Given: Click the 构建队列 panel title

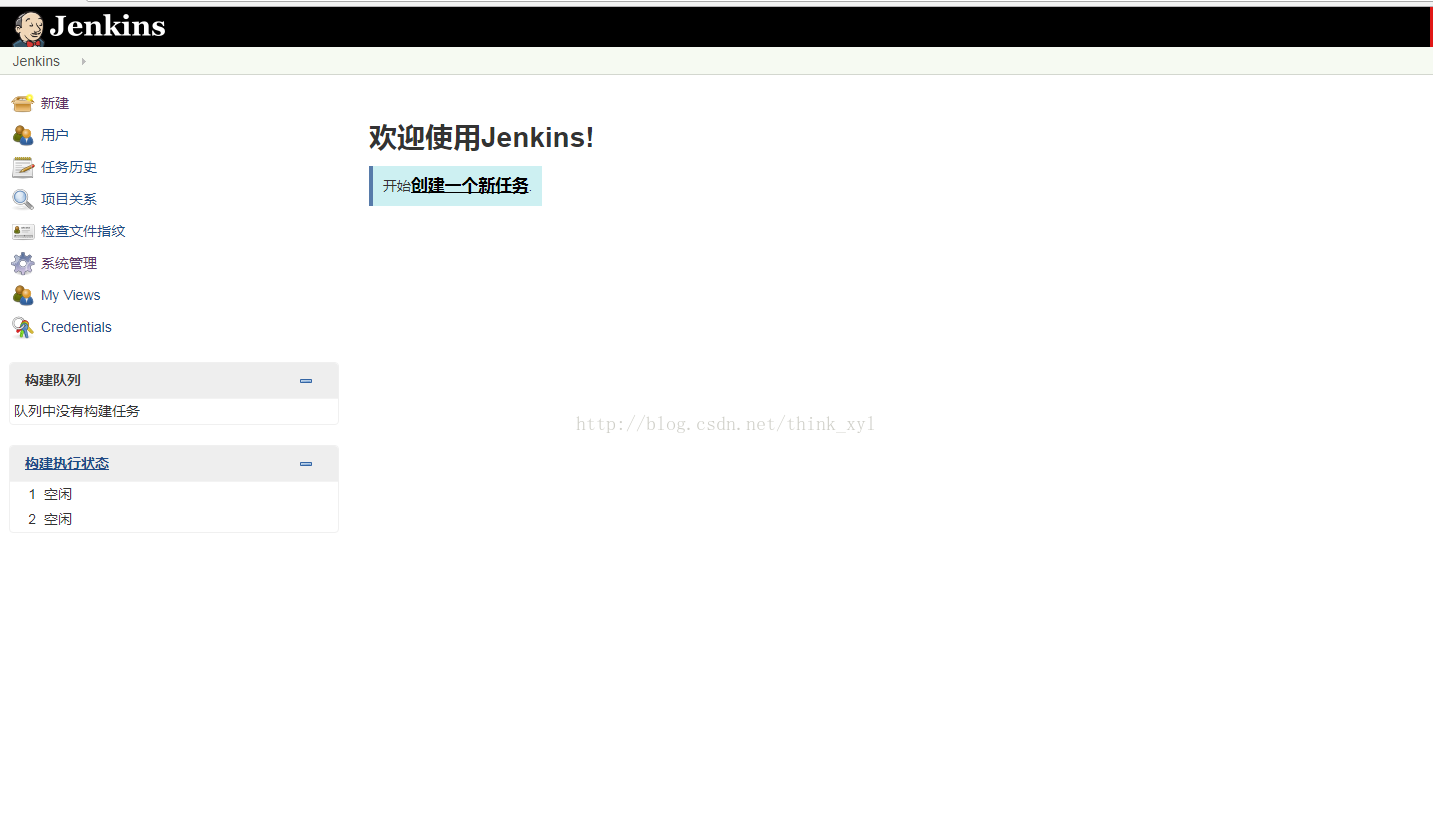Looking at the screenshot, I should [x=53, y=380].
